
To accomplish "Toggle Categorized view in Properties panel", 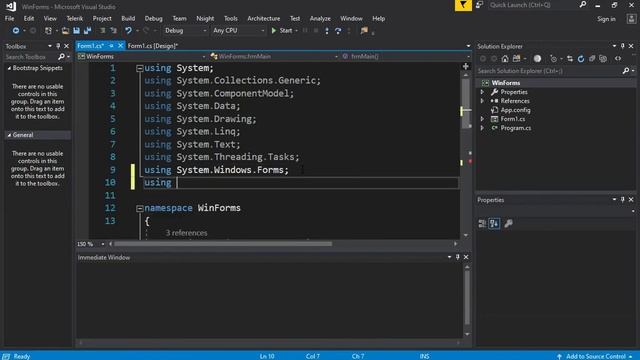I will [482, 223].
